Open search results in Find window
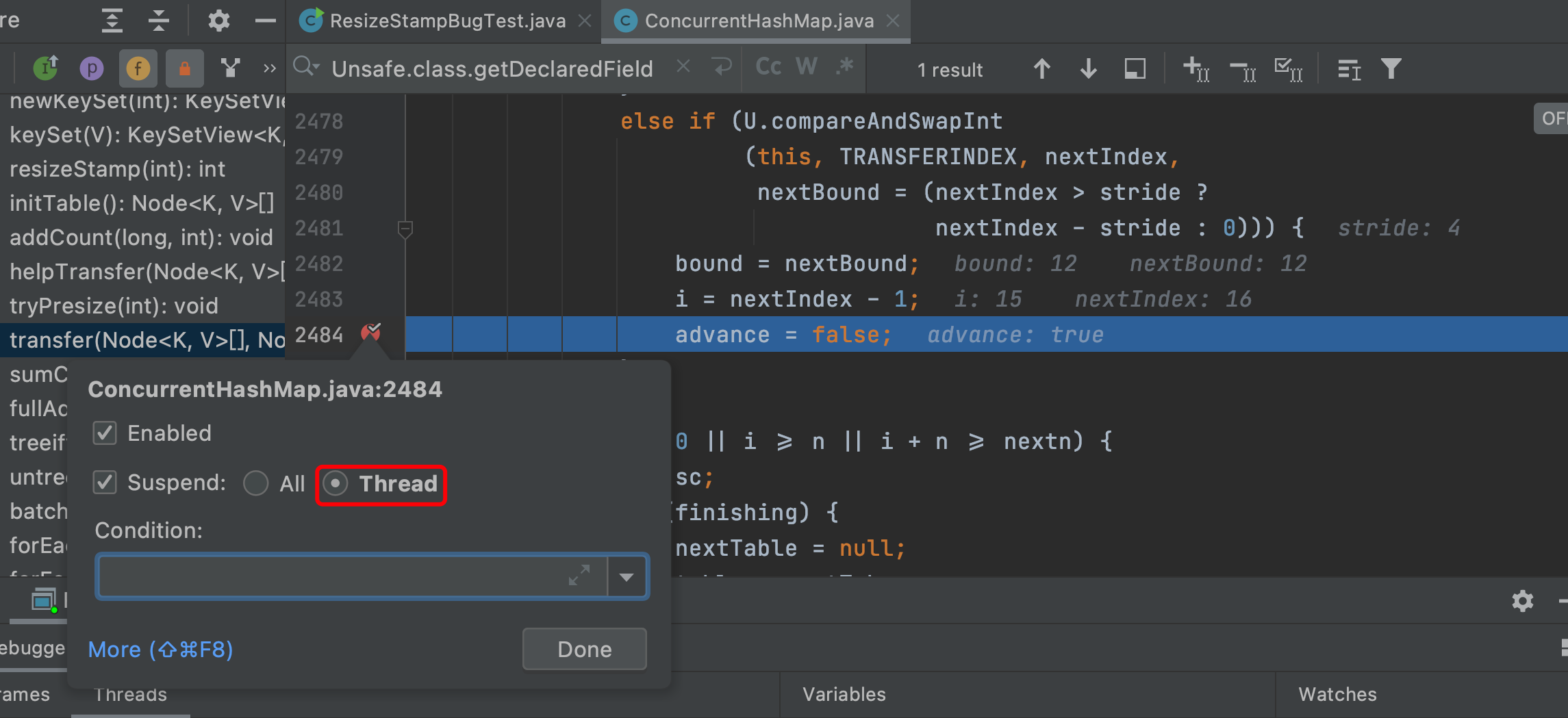 click(x=1135, y=68)
